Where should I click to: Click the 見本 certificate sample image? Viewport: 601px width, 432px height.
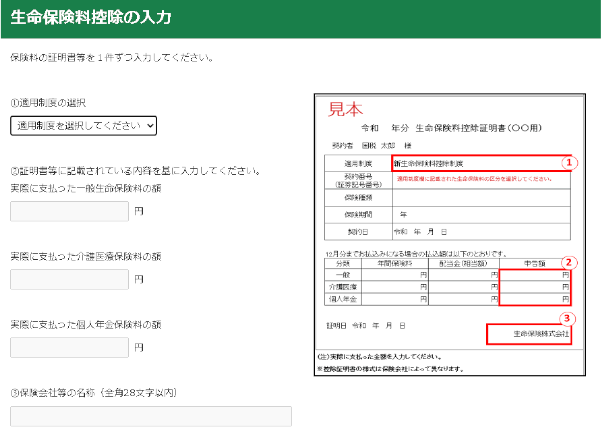point(450,235)
